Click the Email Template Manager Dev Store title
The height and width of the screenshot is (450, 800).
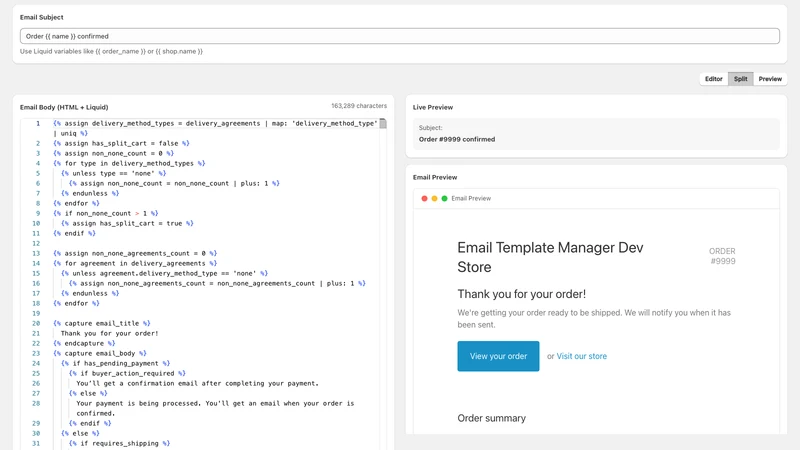pyautogui.click(x=550, y=257)
